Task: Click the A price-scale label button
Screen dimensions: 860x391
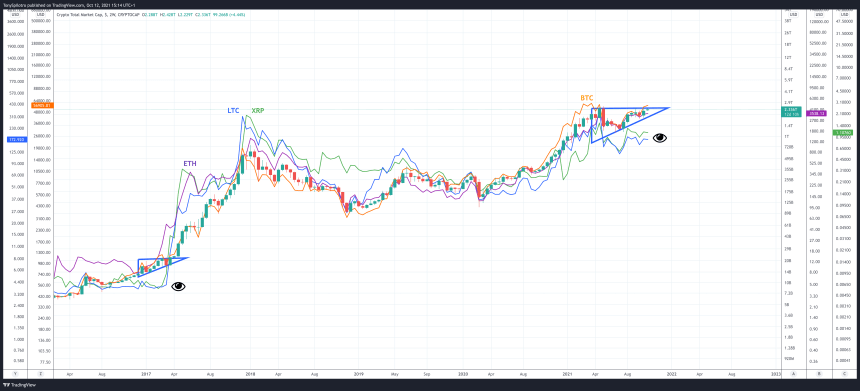Action: [793, 373]
